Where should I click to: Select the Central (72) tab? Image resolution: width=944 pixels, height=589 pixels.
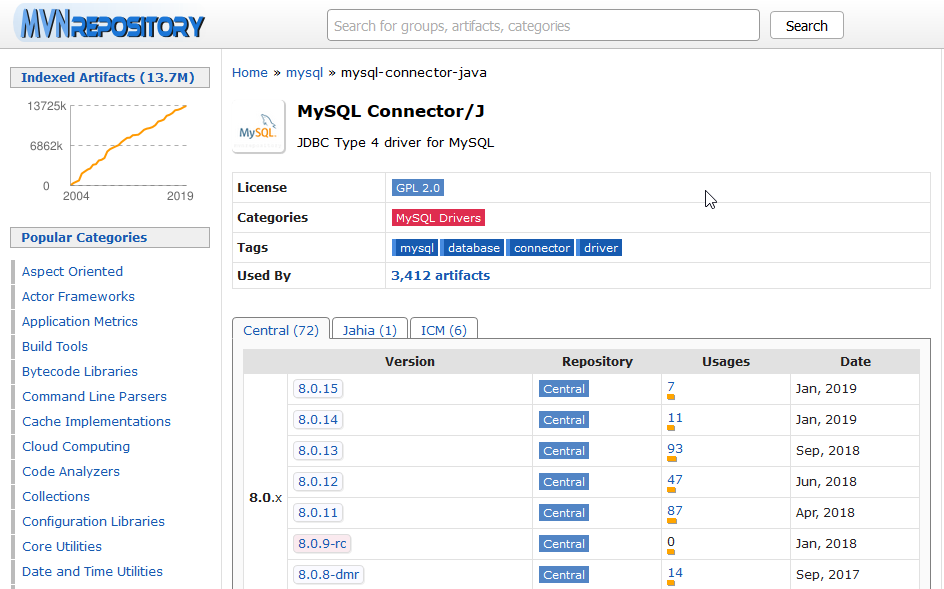click(280, 330)
